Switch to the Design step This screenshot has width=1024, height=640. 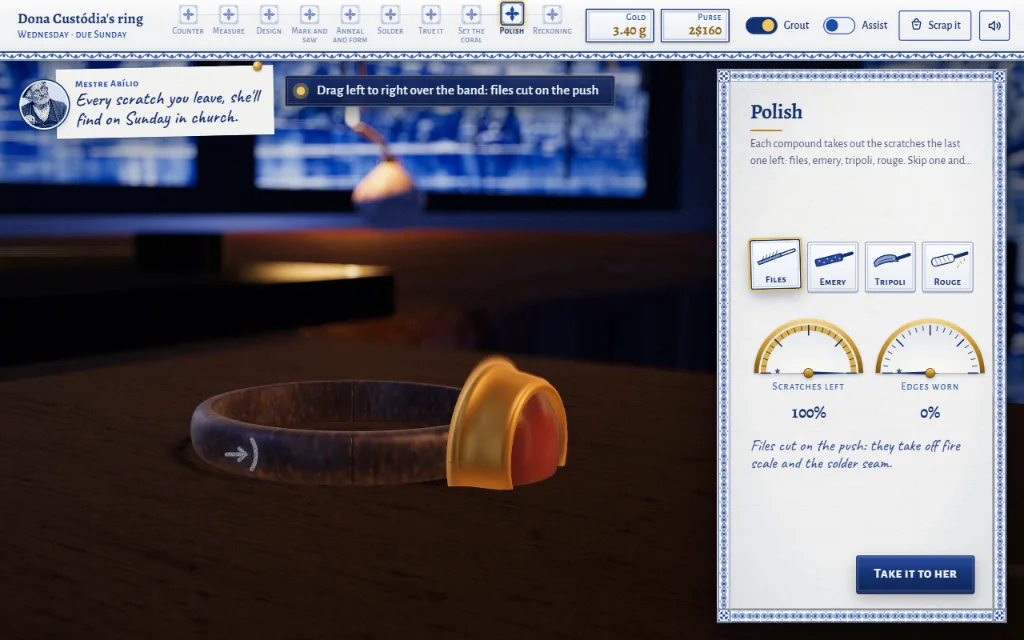pyautogui.click(x=269, y=14)
